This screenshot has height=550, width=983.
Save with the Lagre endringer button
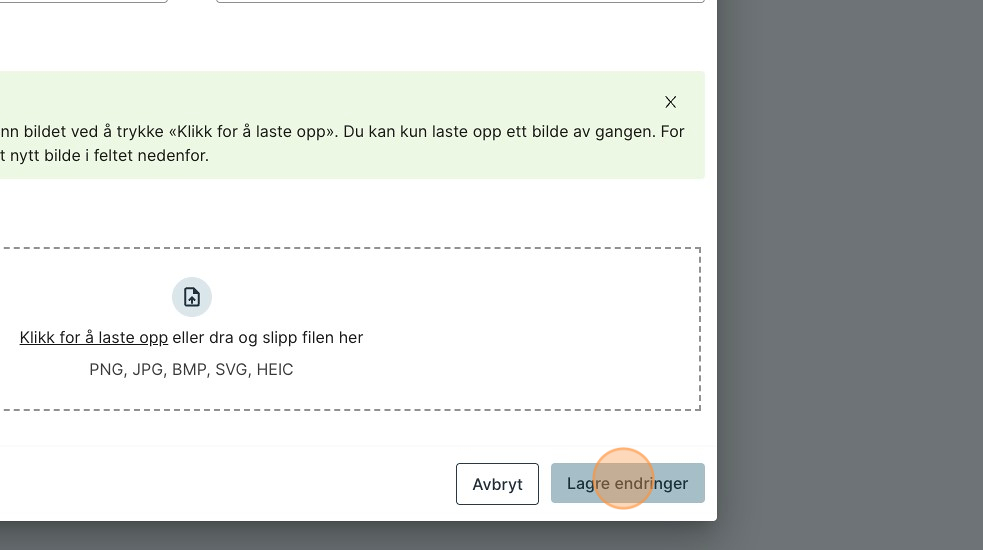click(627, 484)
